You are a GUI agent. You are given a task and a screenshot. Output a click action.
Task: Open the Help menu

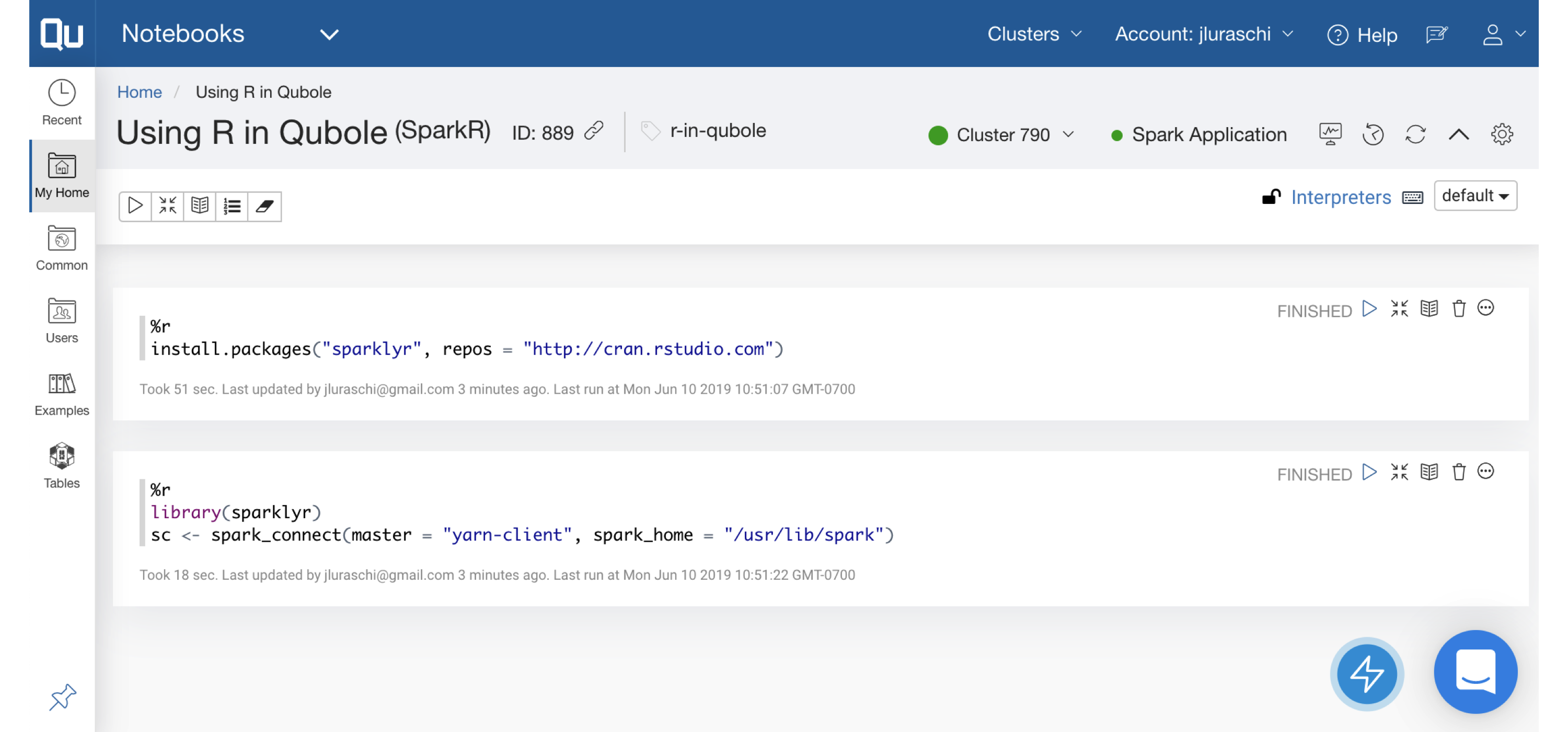(x=1362, y=35)
